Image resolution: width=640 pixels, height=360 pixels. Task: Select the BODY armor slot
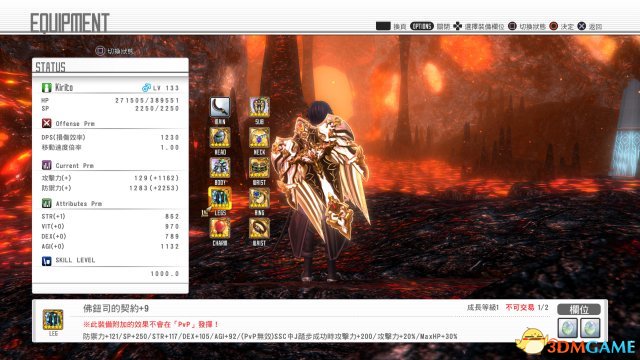[220, 167]
